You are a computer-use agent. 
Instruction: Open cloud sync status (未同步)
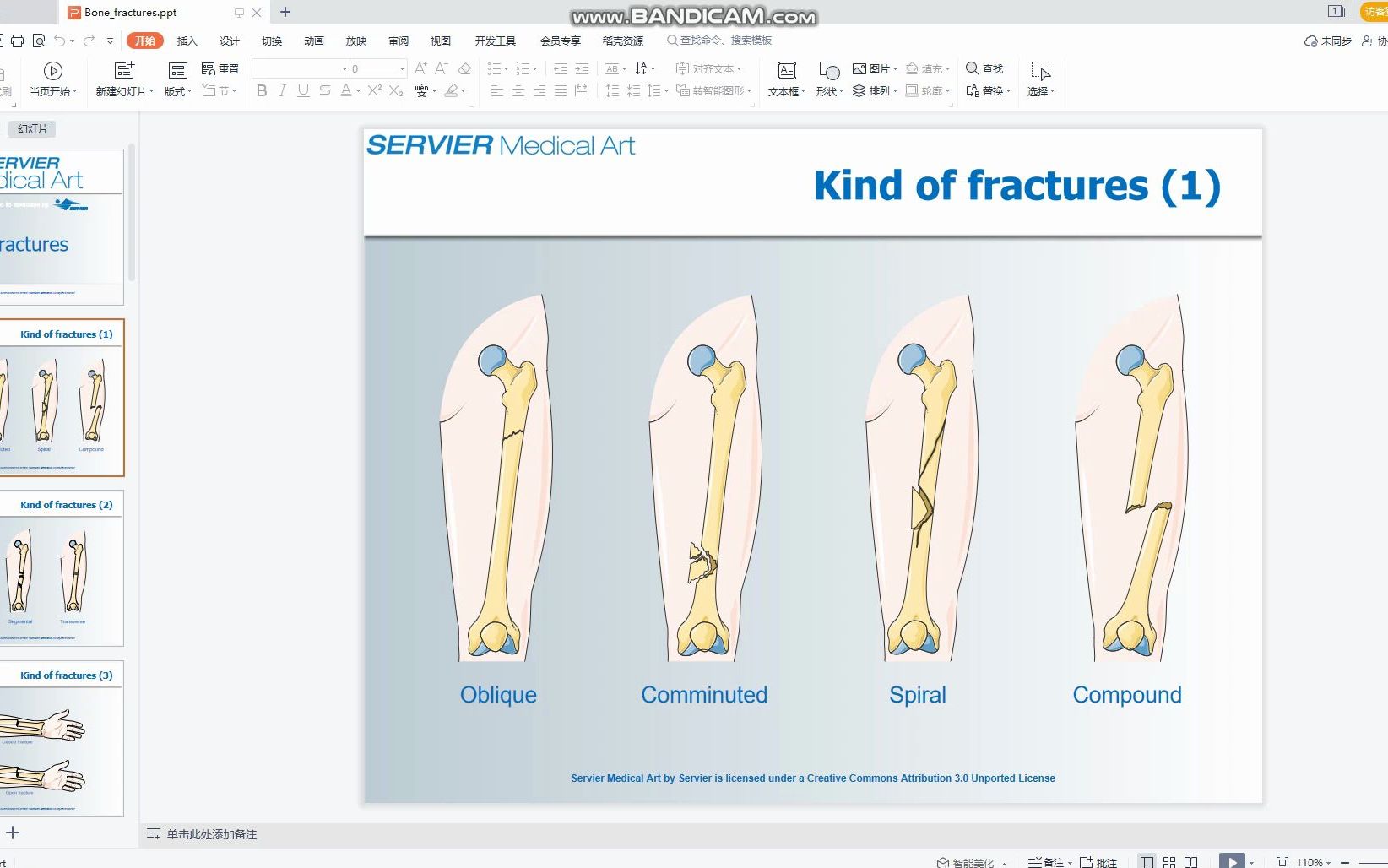click(1328, 41)
